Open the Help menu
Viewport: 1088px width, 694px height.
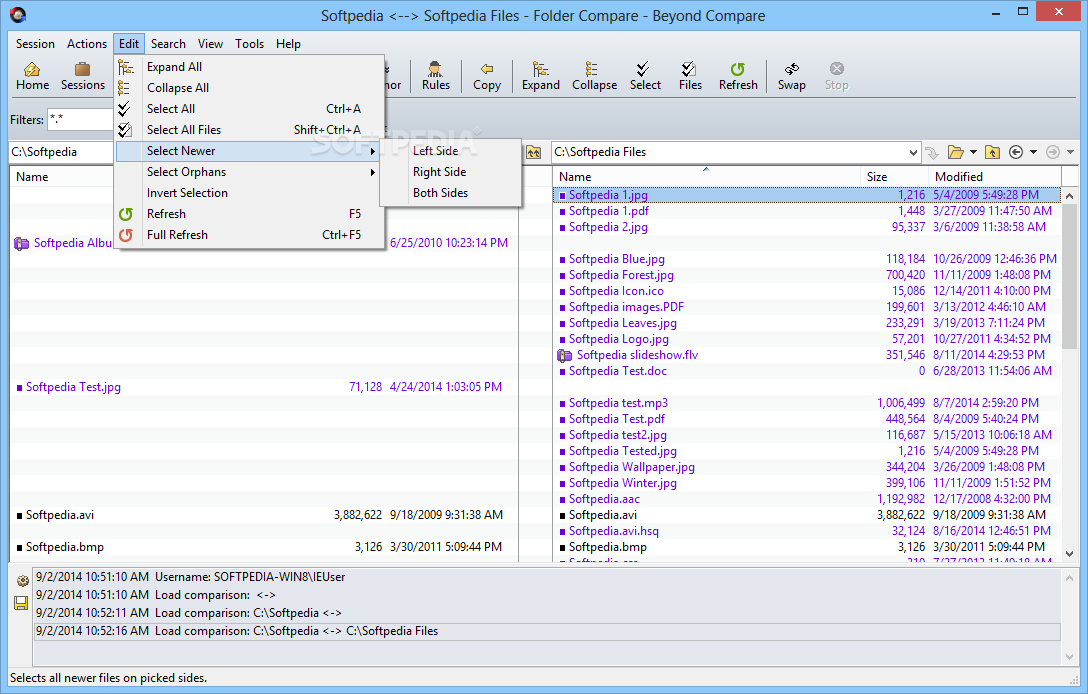[x=288, y=44]
